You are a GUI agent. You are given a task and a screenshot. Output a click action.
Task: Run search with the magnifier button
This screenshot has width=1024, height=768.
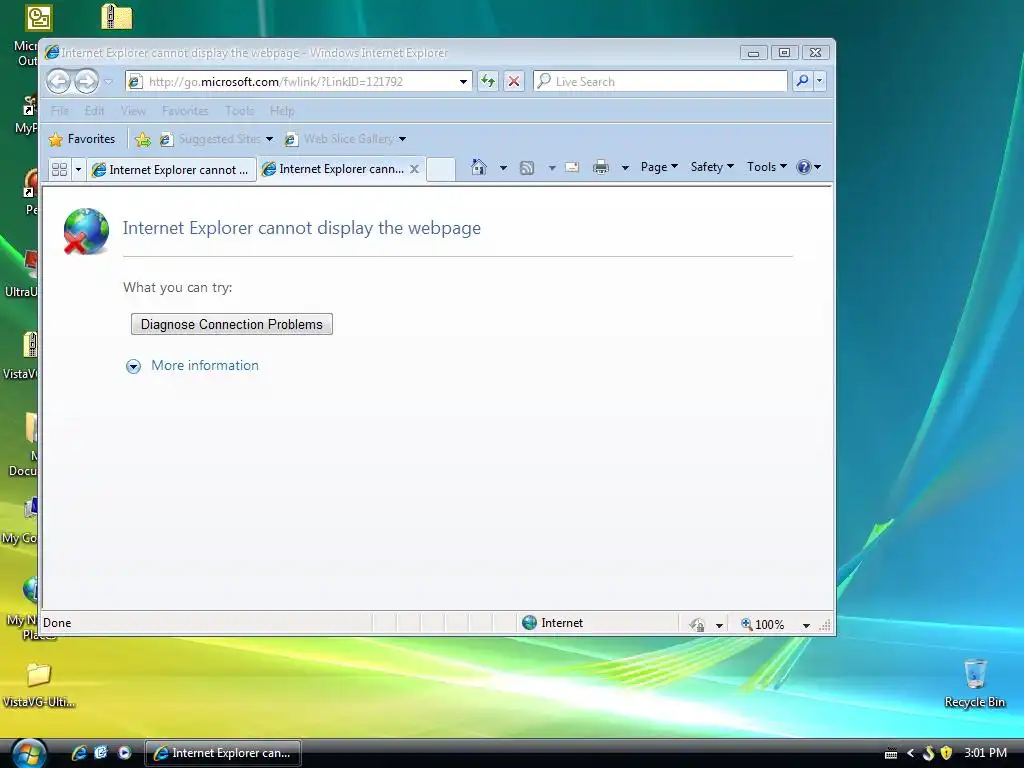click(x=802, y=82)
